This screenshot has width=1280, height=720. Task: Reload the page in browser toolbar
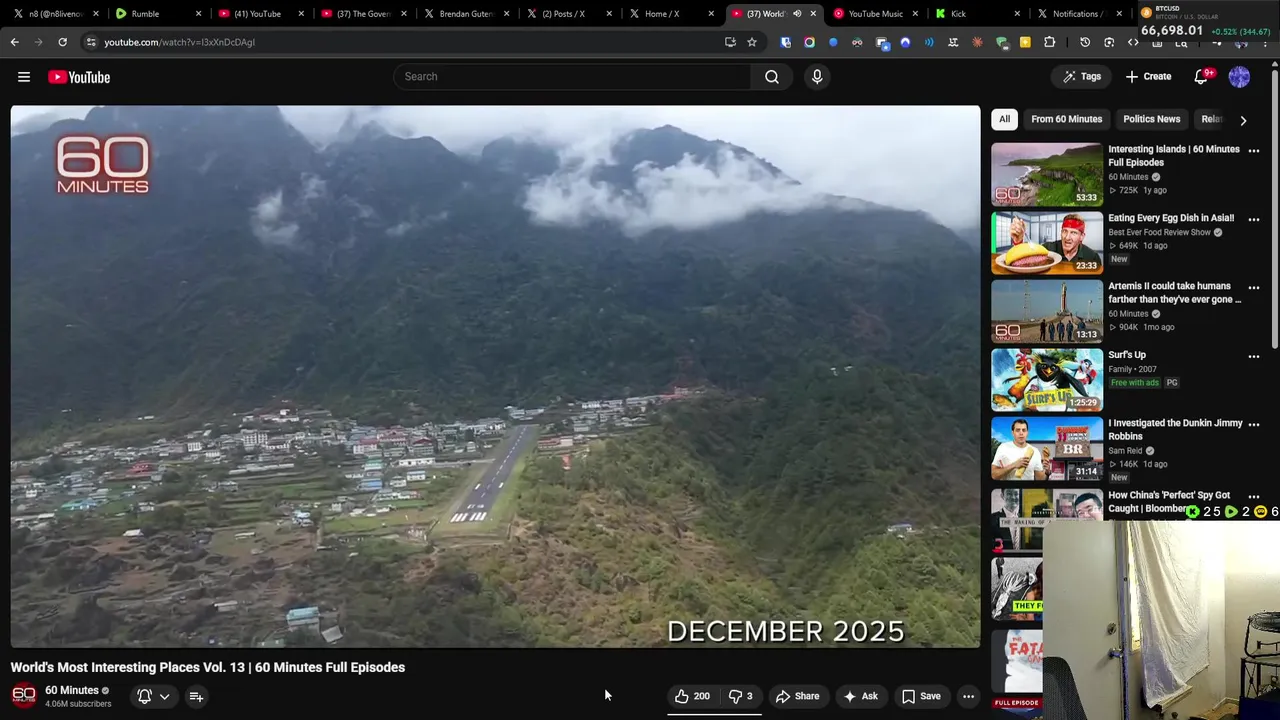coord(62,42)
